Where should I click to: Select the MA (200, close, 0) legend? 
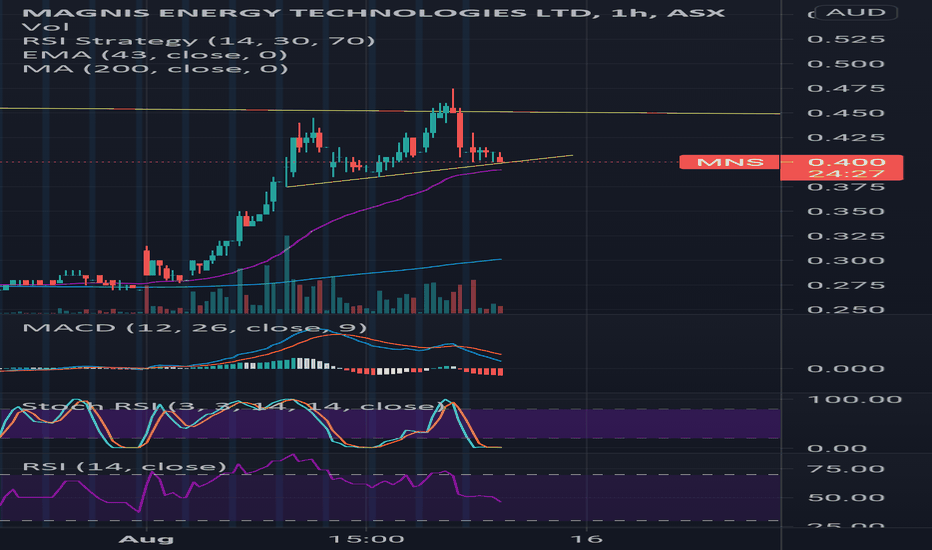pos(155,68)
